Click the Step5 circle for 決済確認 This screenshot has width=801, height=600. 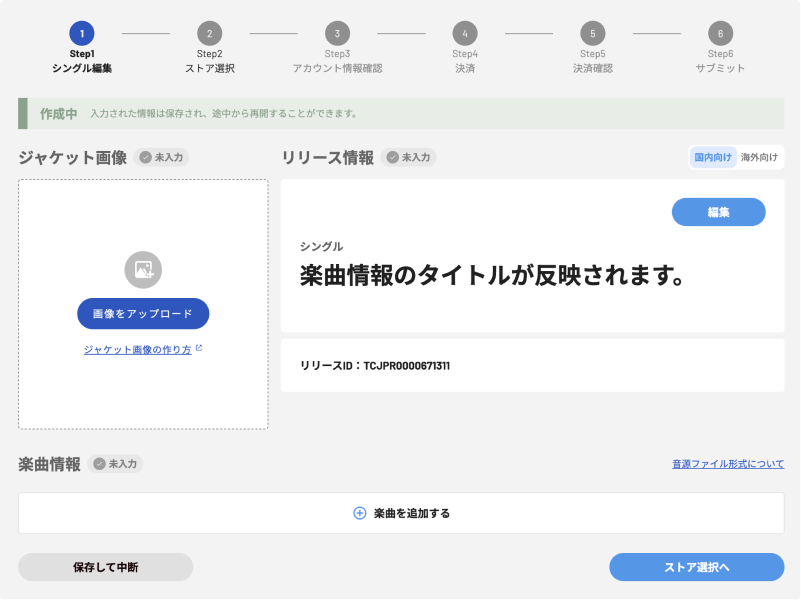(x=592, y=33)
